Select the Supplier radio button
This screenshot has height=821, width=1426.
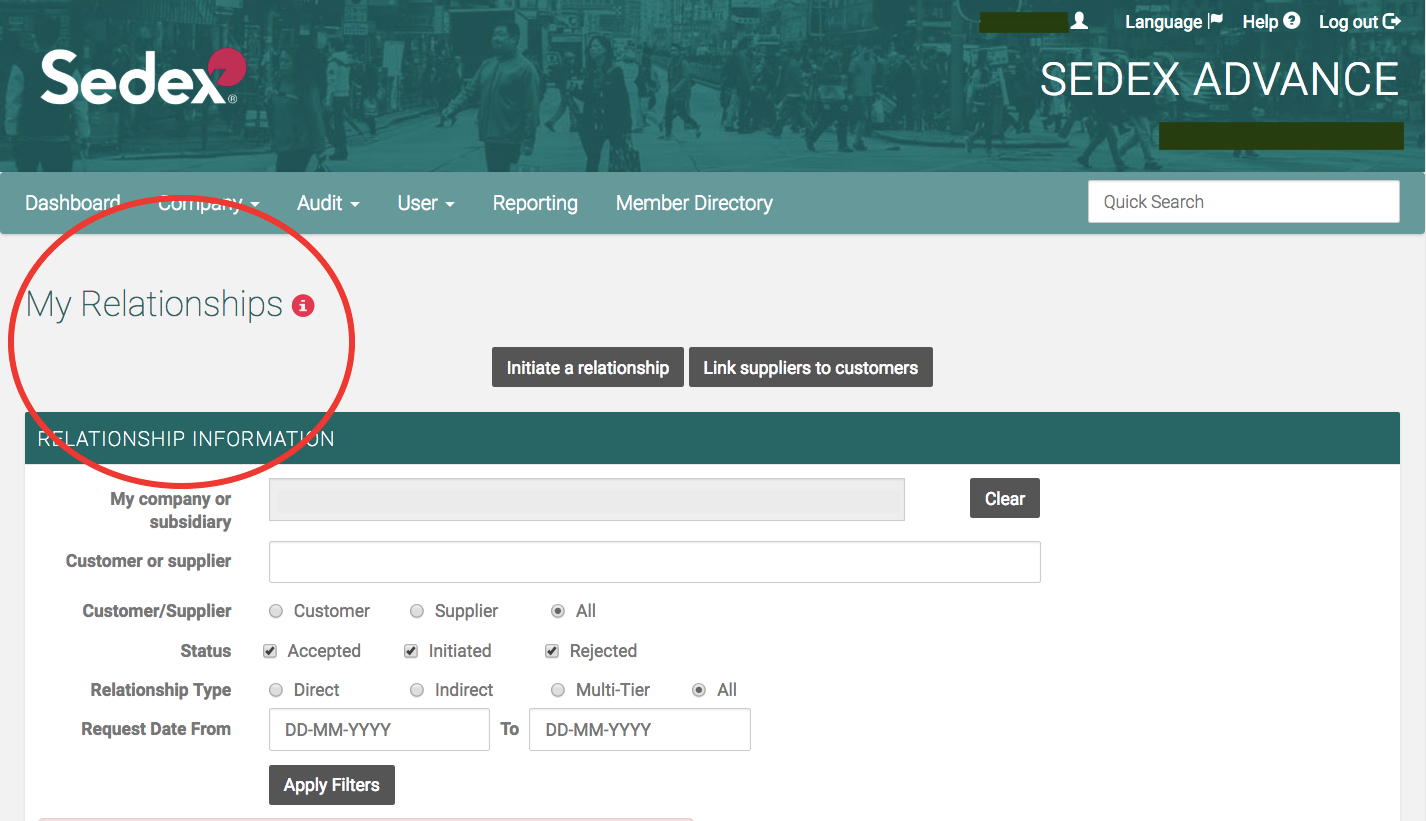tap(417, 611)
